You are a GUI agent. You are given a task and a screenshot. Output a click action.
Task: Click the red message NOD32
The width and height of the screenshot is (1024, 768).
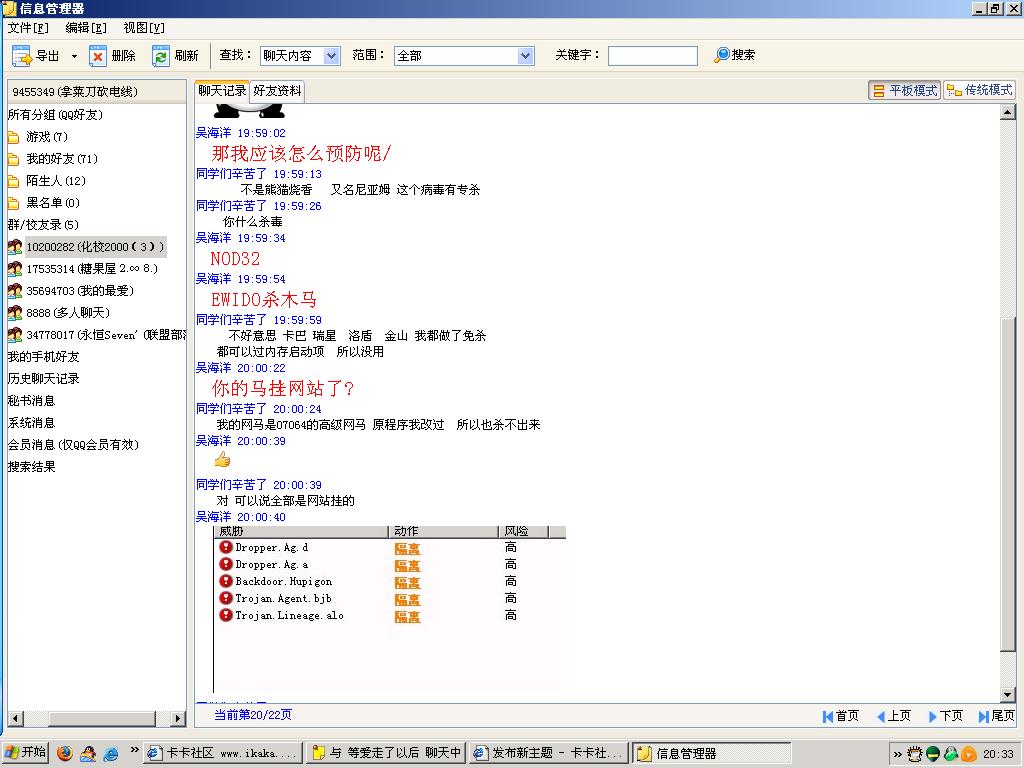point(235,259)
